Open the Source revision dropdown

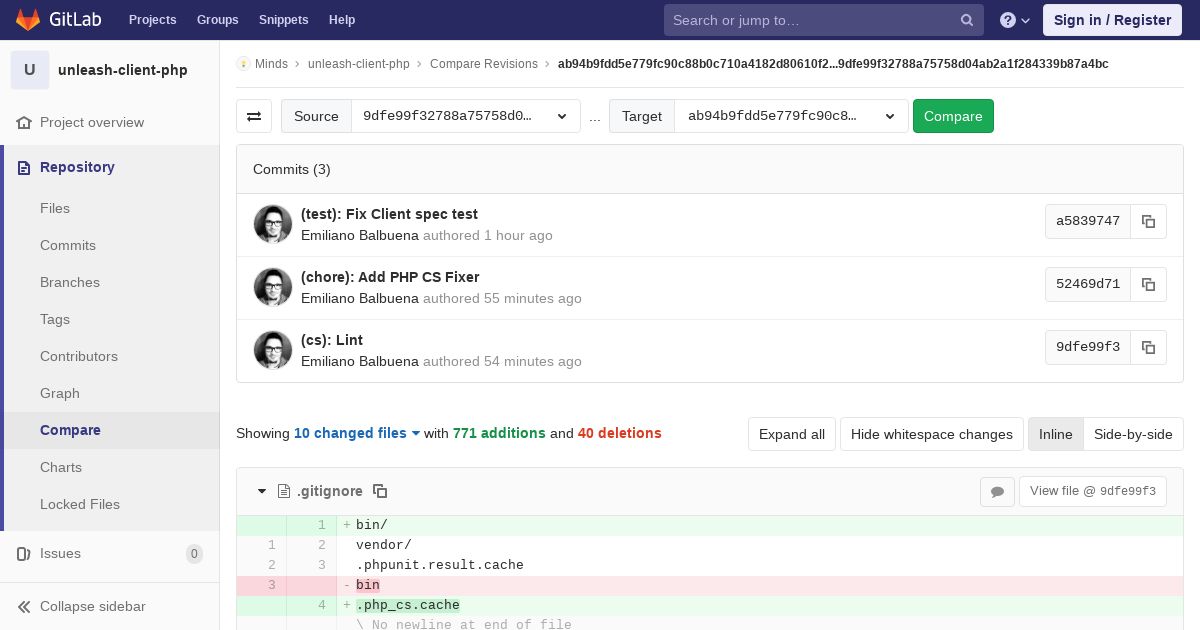[466, 116]
